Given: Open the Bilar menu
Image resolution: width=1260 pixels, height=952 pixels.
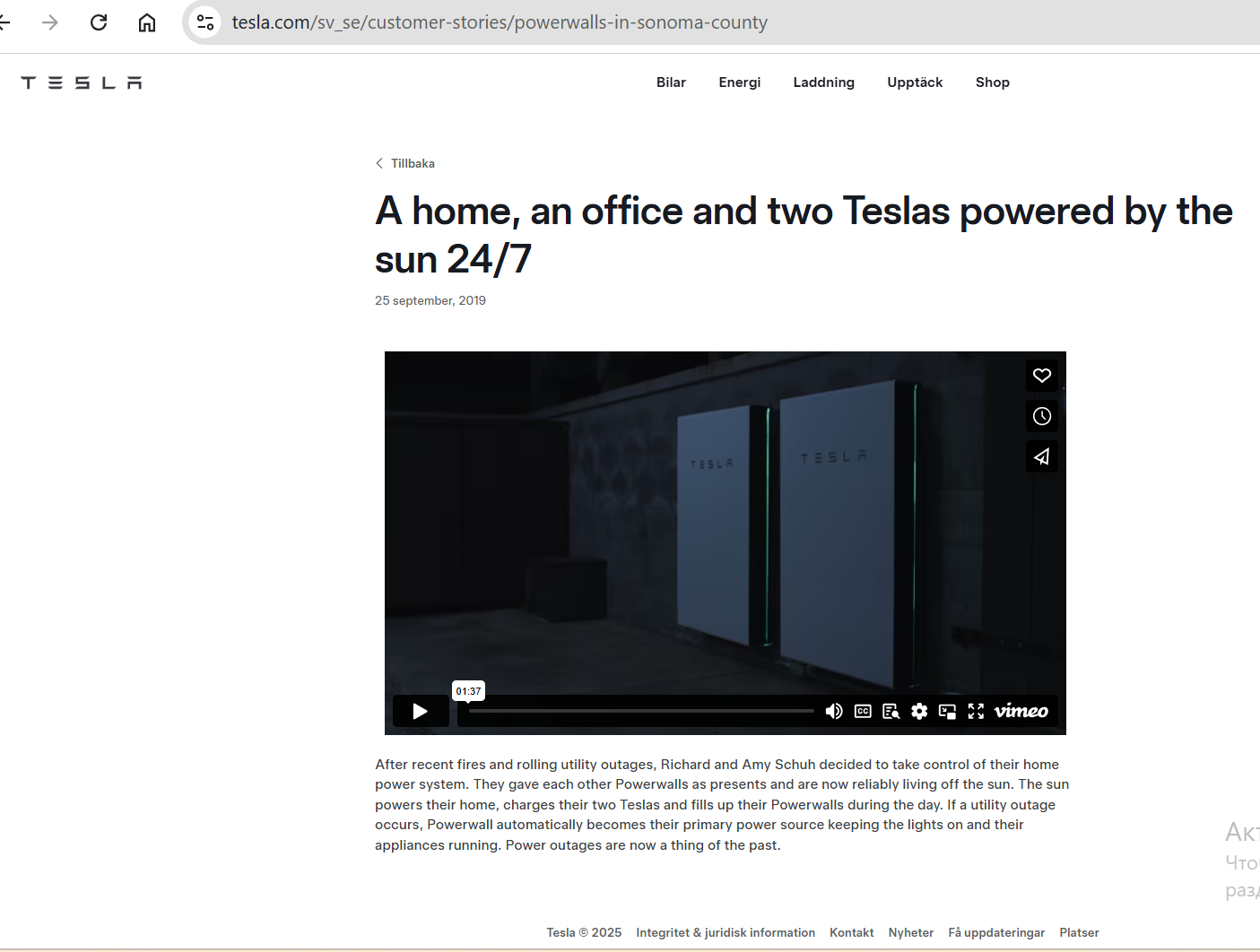Looking at the screenshot, I should click(x=671, y=82).
